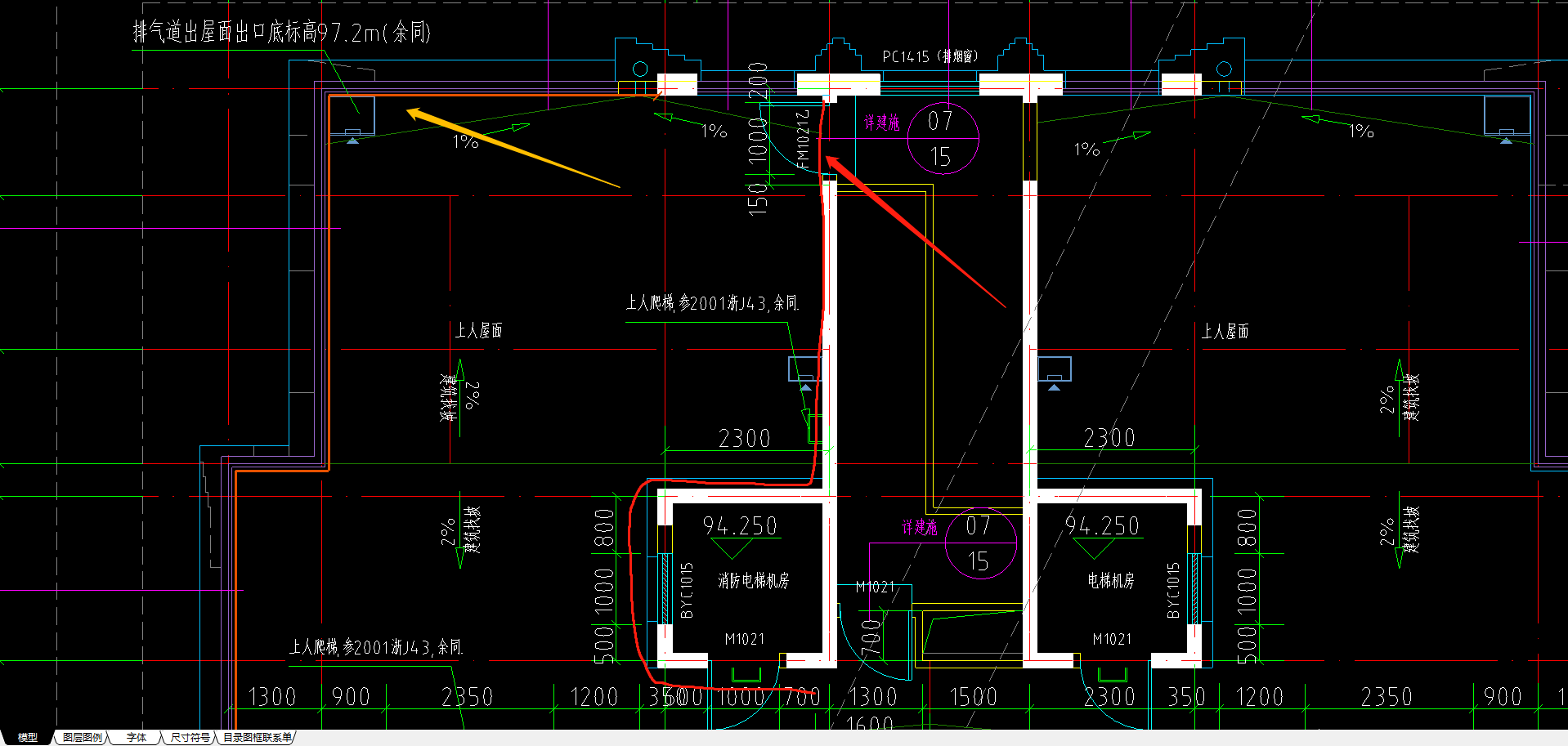This screenshot has width=1568, height=746.
Task: Switch to the 模型 layout tab
Action: click(x=28, y=738)
